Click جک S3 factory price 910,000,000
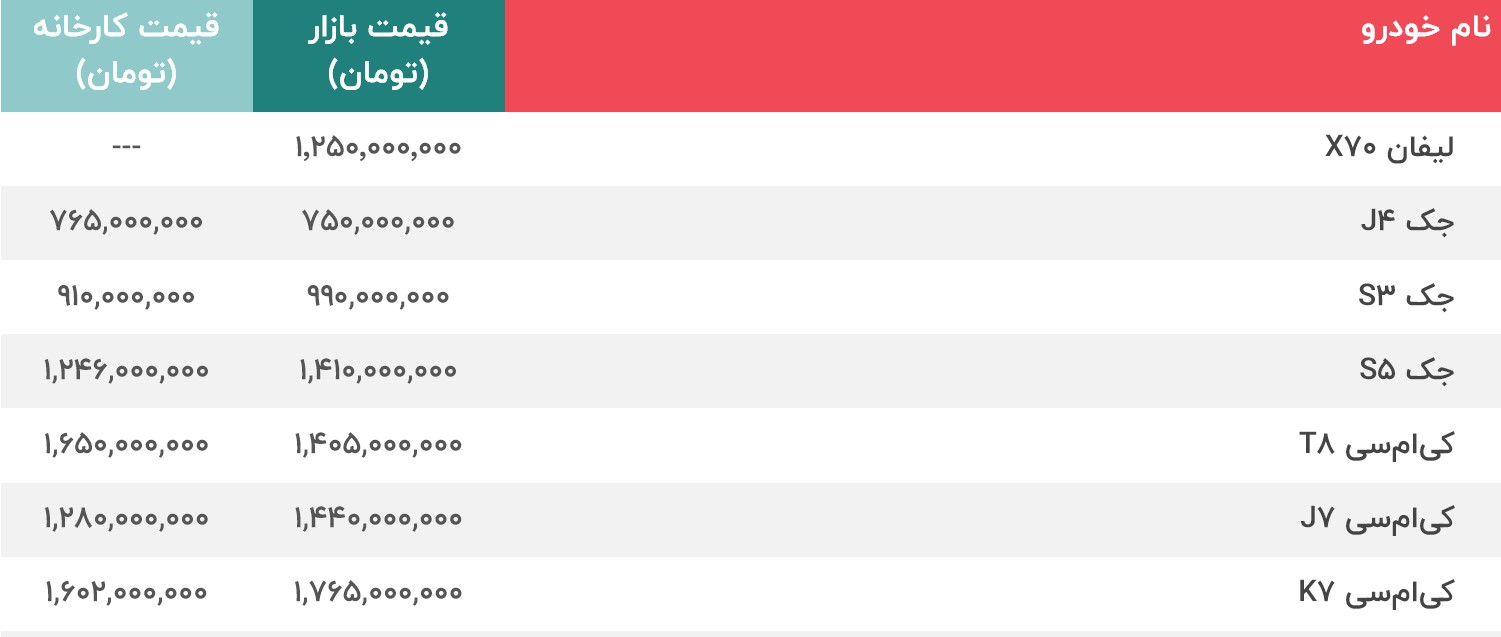This screenshot has height=637, width=1501. 126,296
